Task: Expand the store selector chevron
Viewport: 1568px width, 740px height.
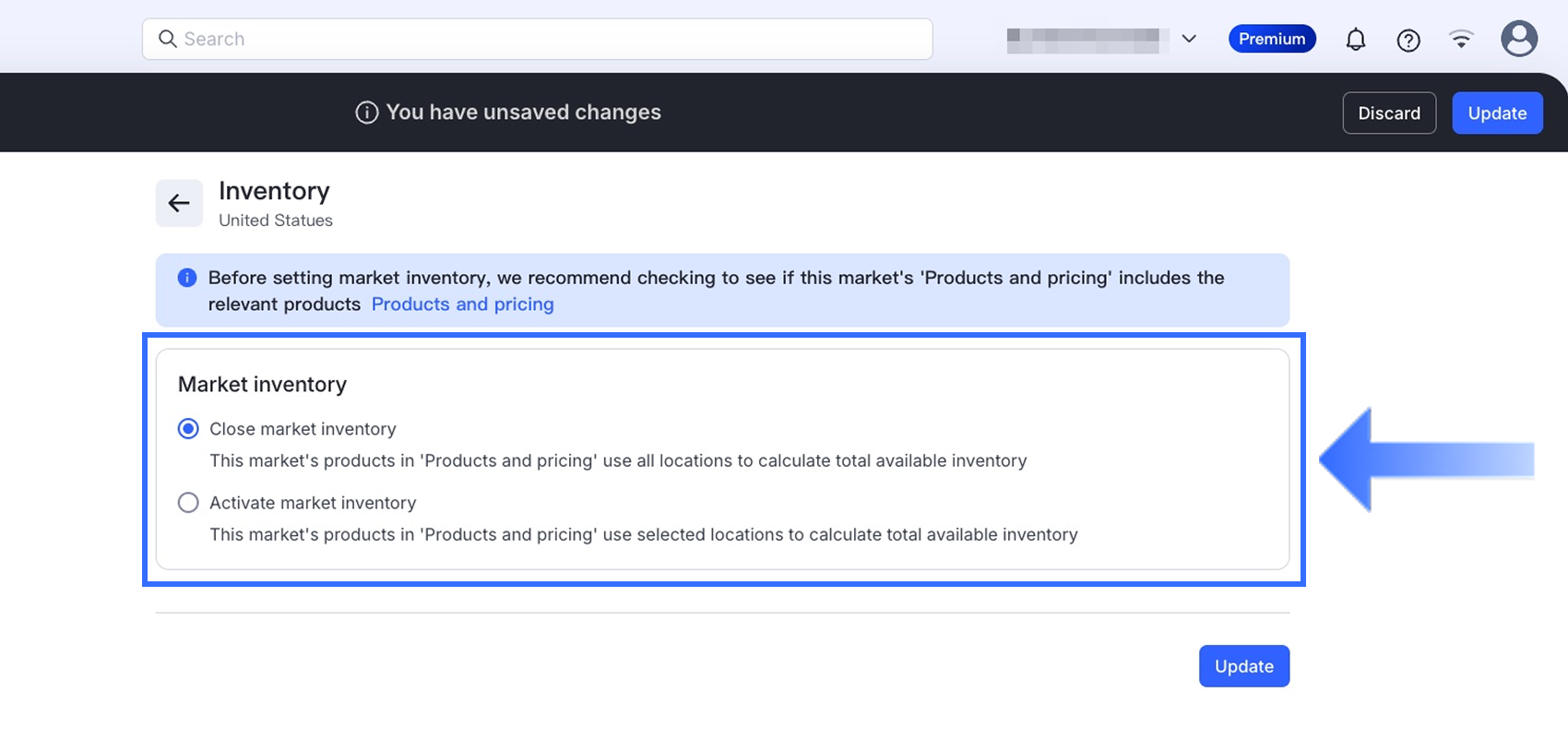Action: [x=1189, y=39]
